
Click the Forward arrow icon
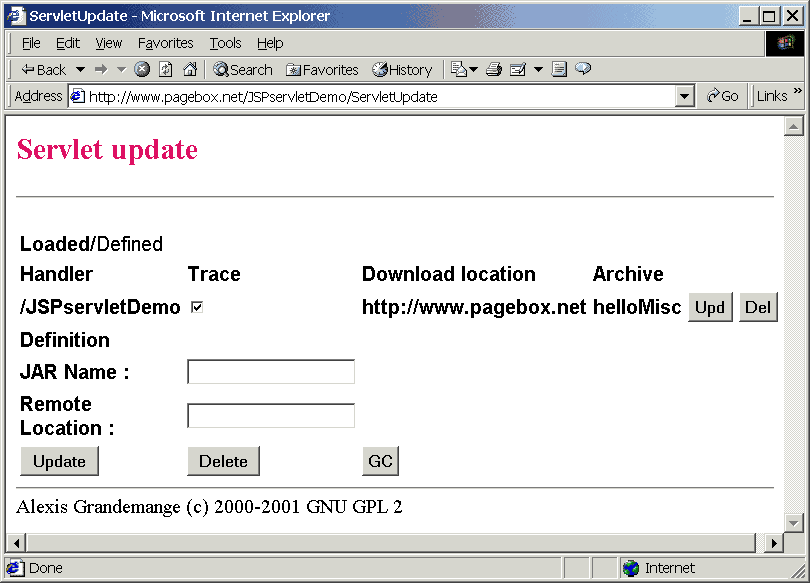(101, 69)
